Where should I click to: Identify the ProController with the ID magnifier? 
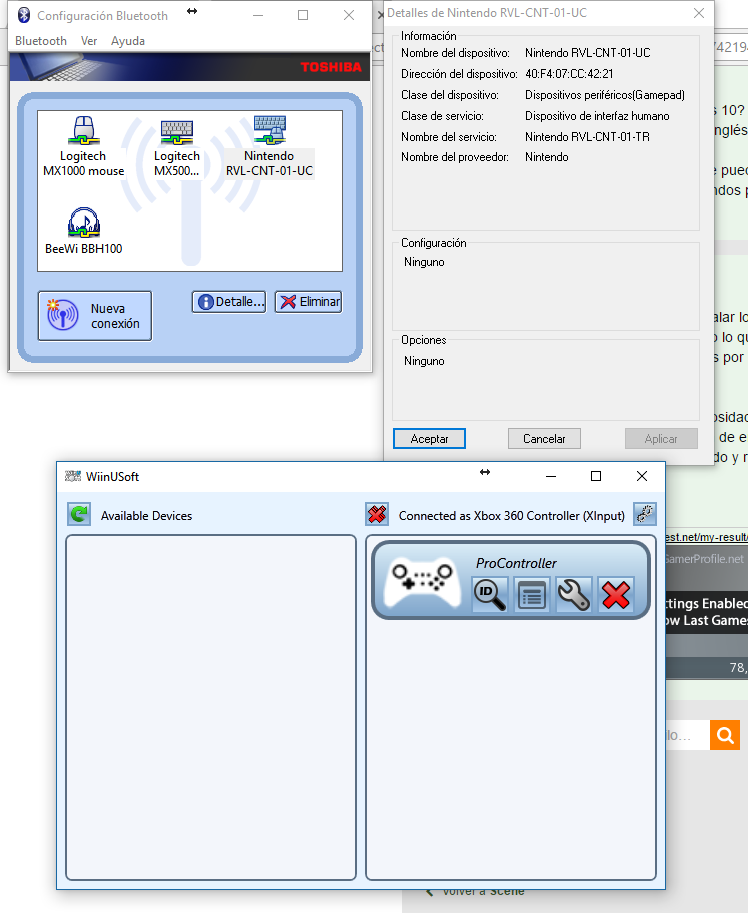(490, 594)
